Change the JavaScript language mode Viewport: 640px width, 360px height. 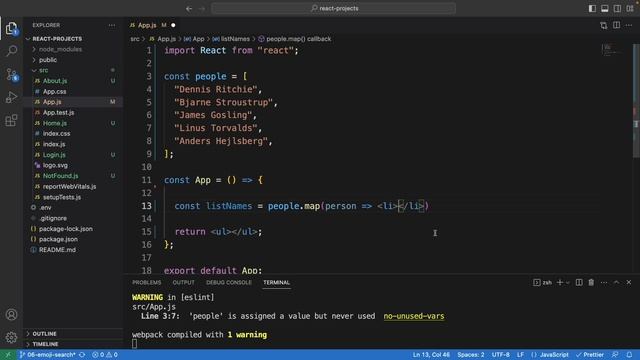[554, 355]
